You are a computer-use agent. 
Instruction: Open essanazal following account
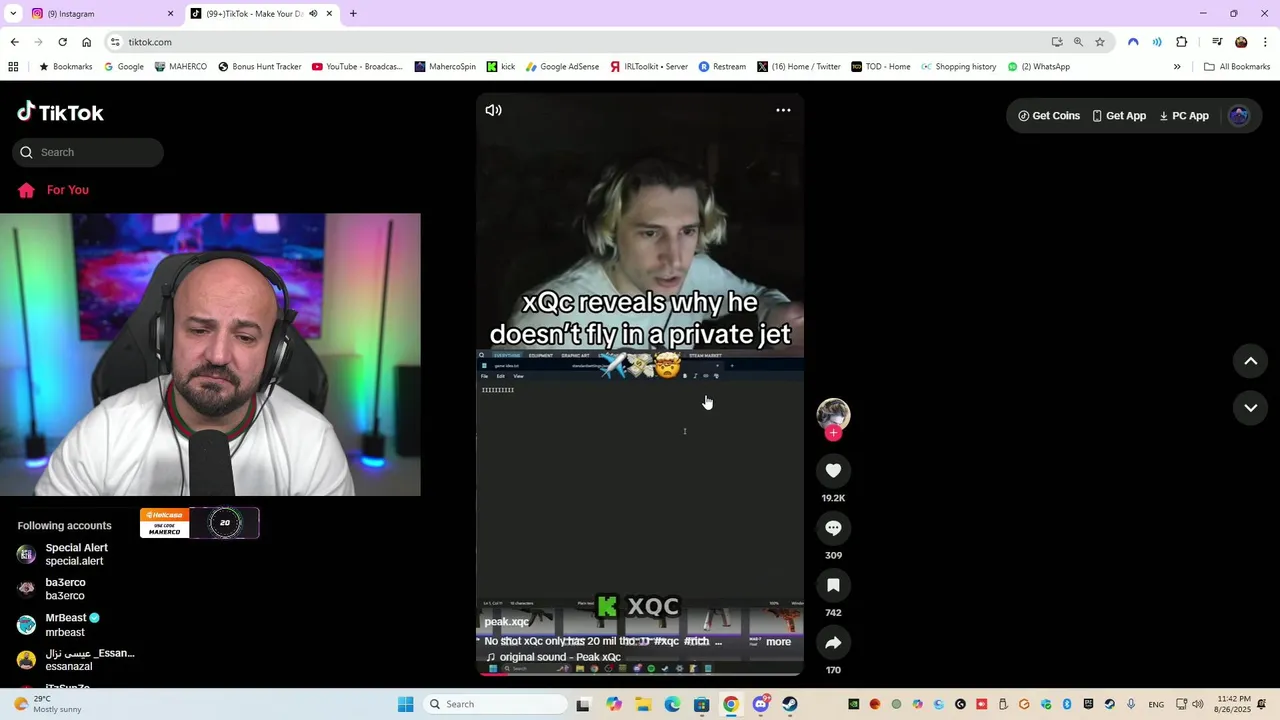point(75,660)
